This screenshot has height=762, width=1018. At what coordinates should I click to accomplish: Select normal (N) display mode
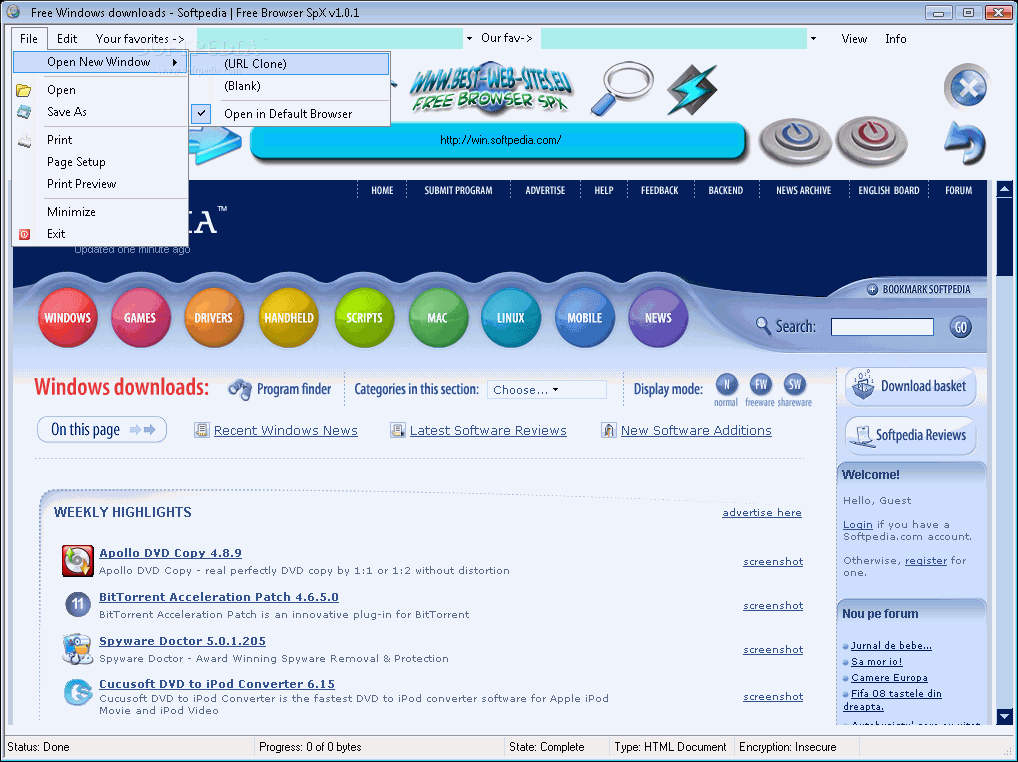point(726,384)
